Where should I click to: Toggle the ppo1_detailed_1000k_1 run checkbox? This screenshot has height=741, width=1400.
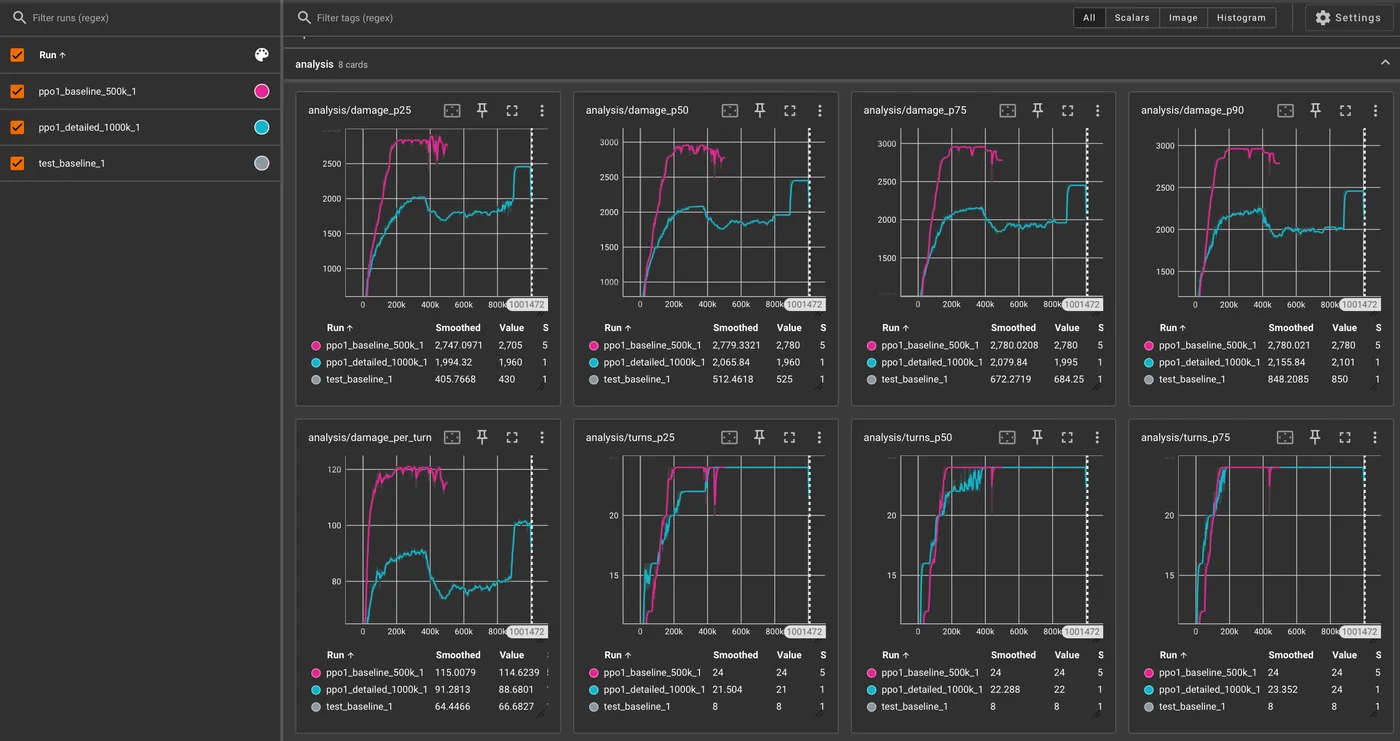click(17, 127)
